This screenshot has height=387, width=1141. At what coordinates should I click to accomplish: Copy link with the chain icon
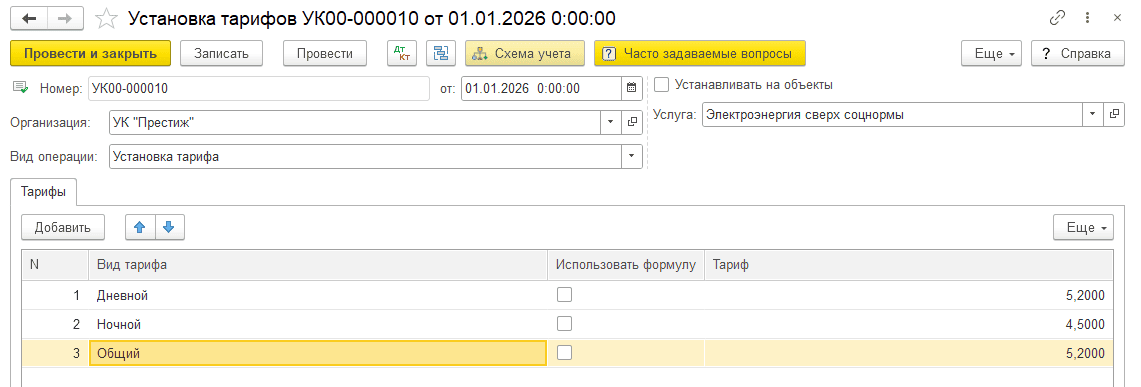1057,18
